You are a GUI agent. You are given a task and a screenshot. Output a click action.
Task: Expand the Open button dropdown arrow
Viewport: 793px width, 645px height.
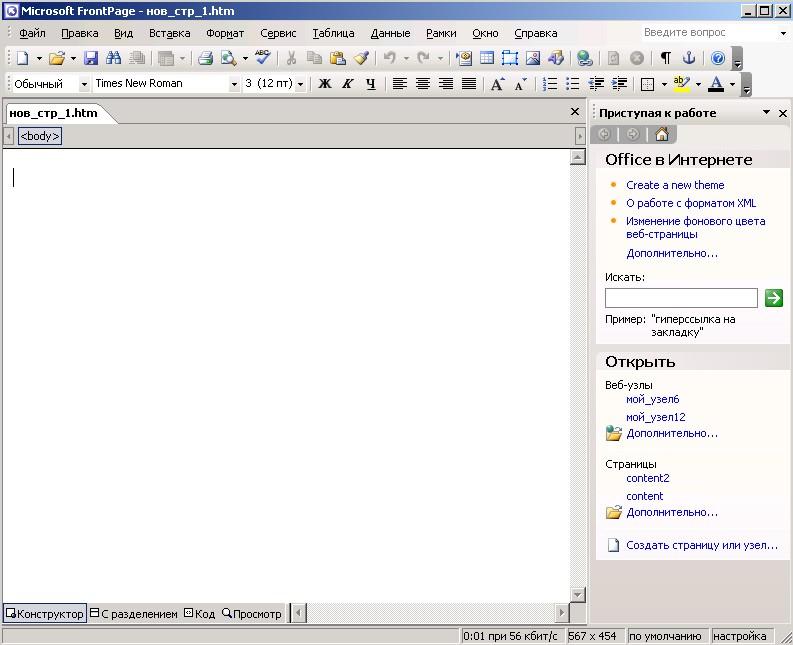pos(73,58)
